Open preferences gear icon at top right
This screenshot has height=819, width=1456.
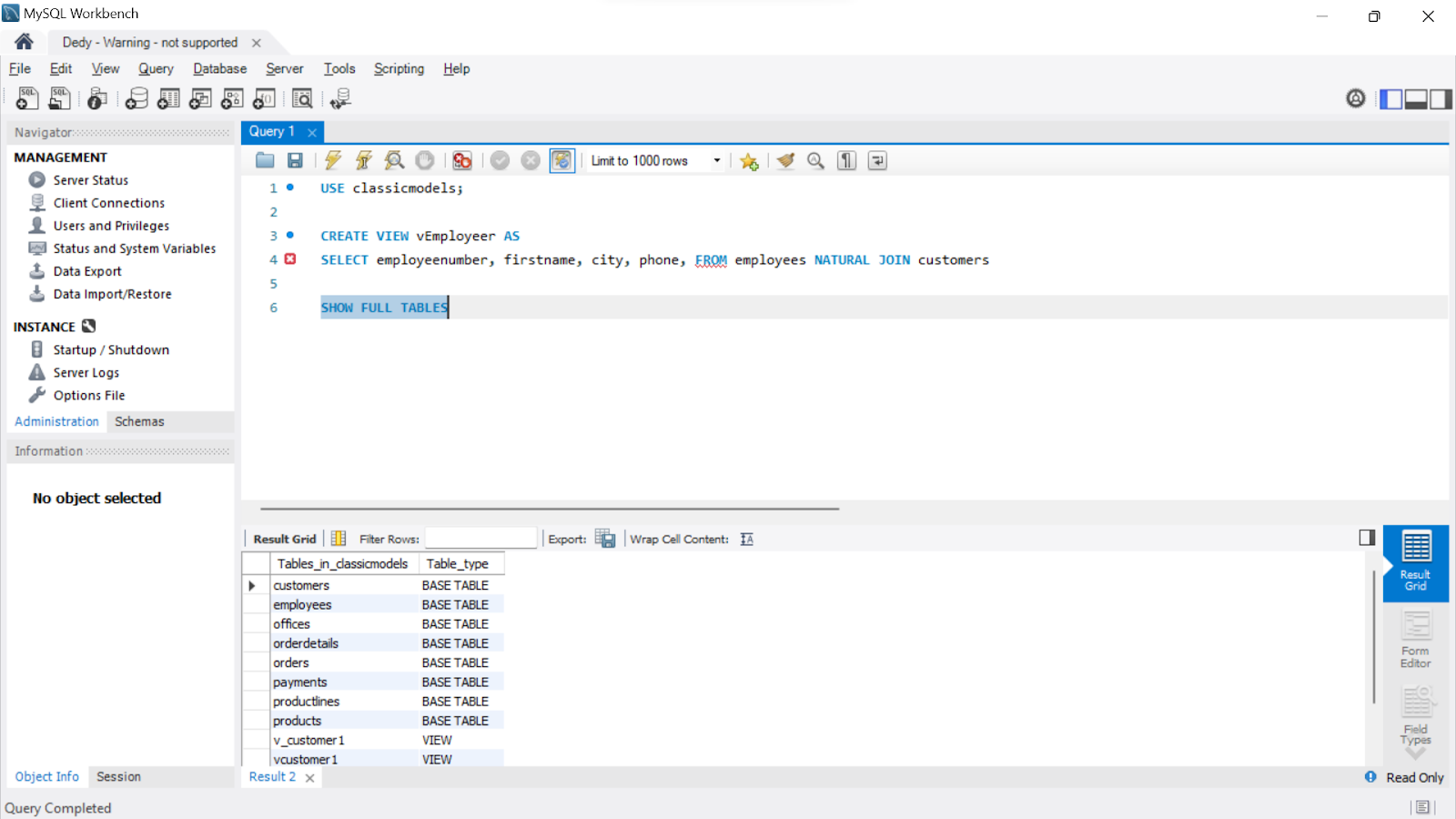[1356, 98]
